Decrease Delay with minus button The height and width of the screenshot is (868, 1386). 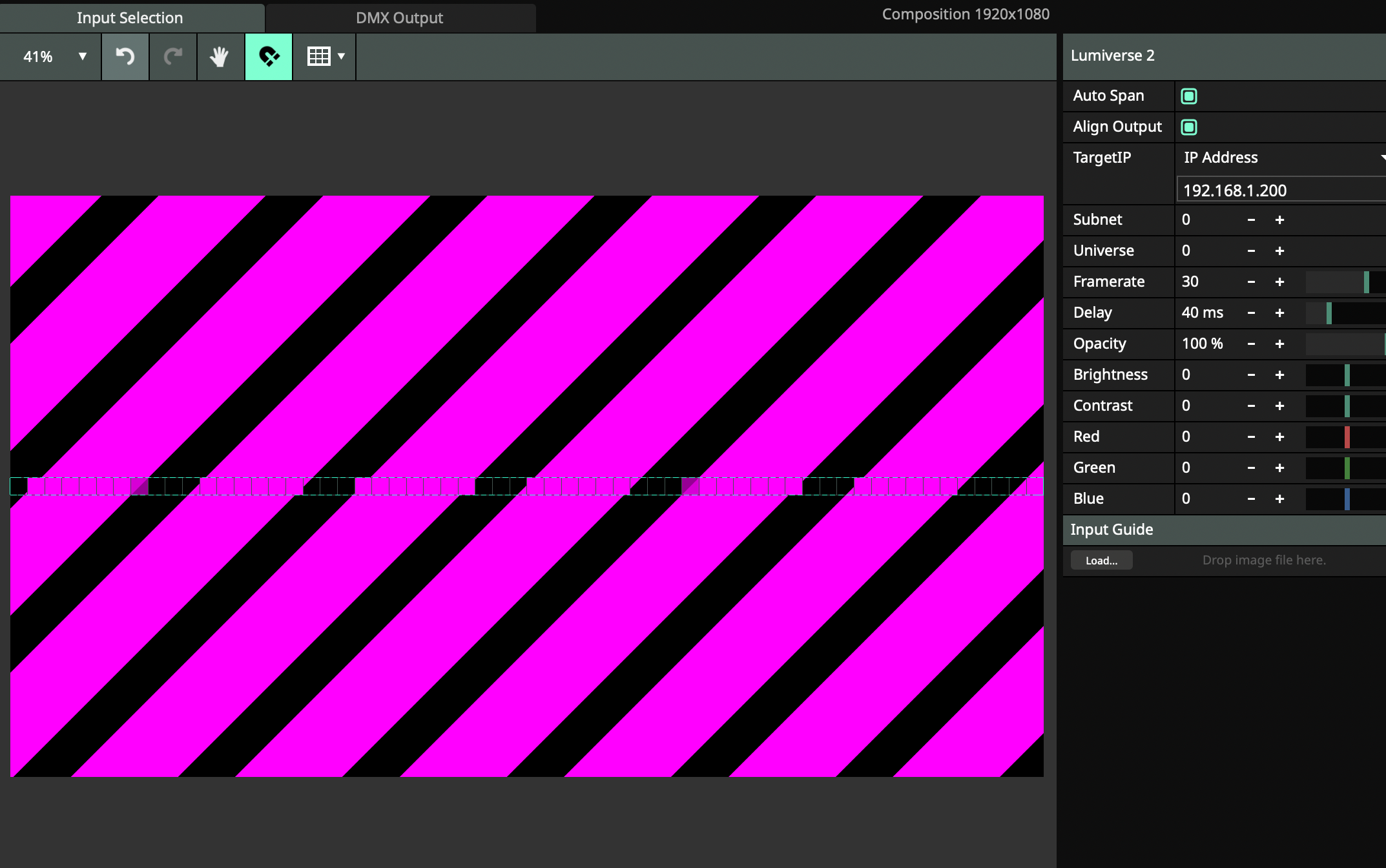point(1251,313)
